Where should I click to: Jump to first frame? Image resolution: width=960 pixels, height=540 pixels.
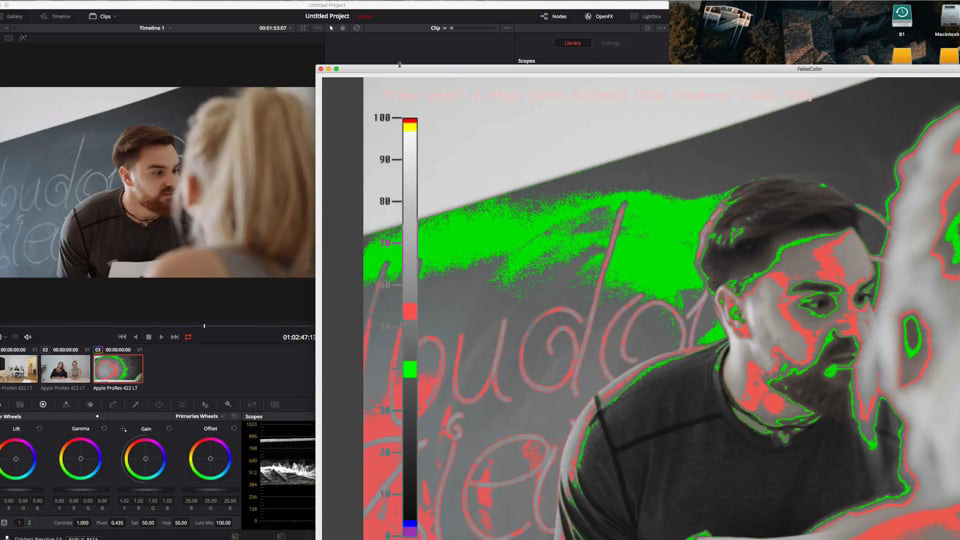[122, 337]
